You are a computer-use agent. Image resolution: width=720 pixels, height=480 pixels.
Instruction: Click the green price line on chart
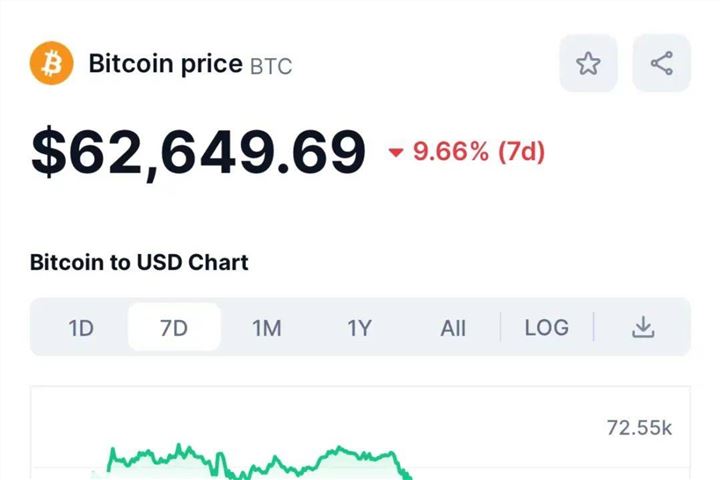tap(257, 462)
